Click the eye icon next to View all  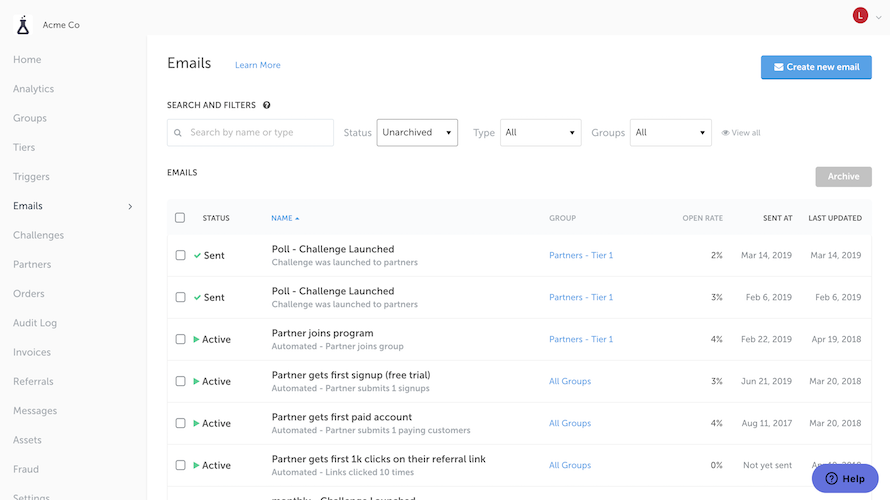pyautogui.click(x=725, y=133)
